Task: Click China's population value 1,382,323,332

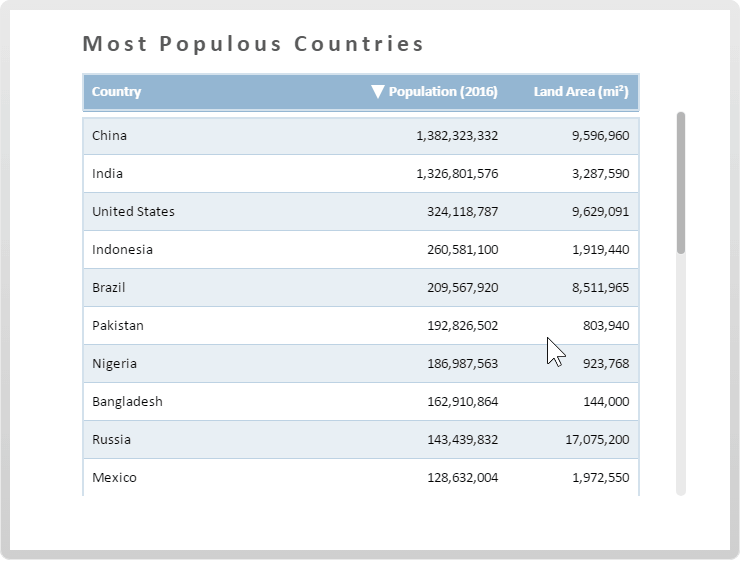Action: (x=457, y=136)
